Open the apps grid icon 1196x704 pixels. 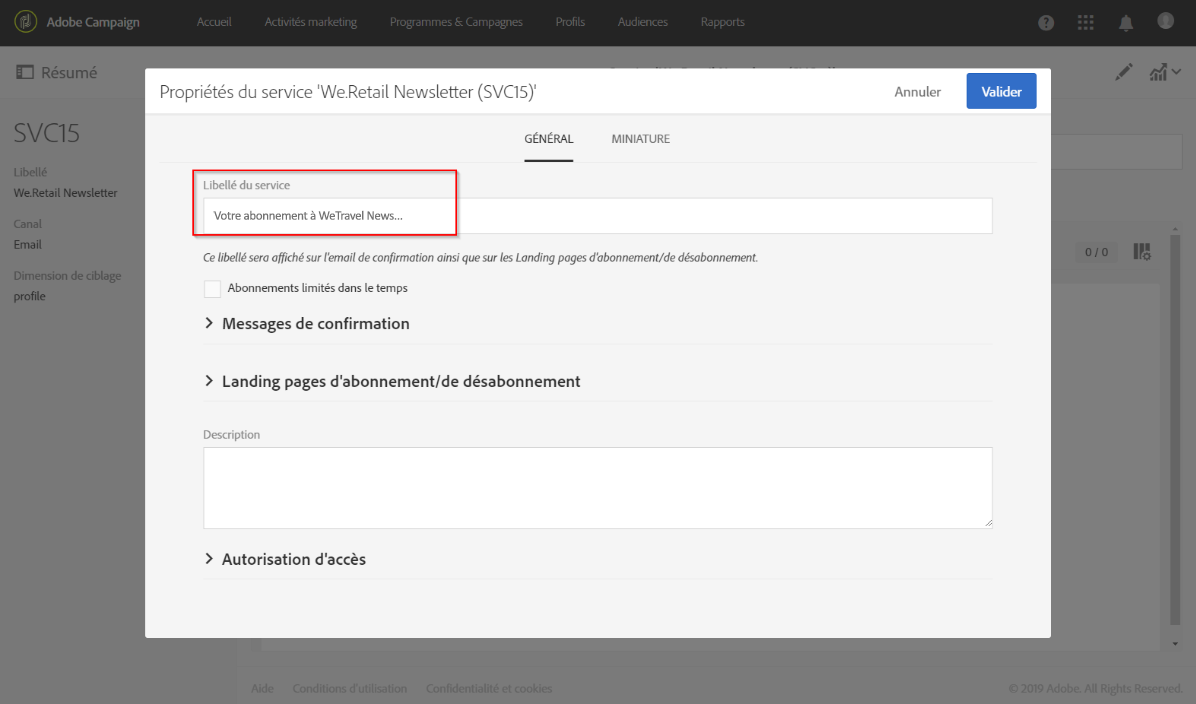[x=1085, y=22]
